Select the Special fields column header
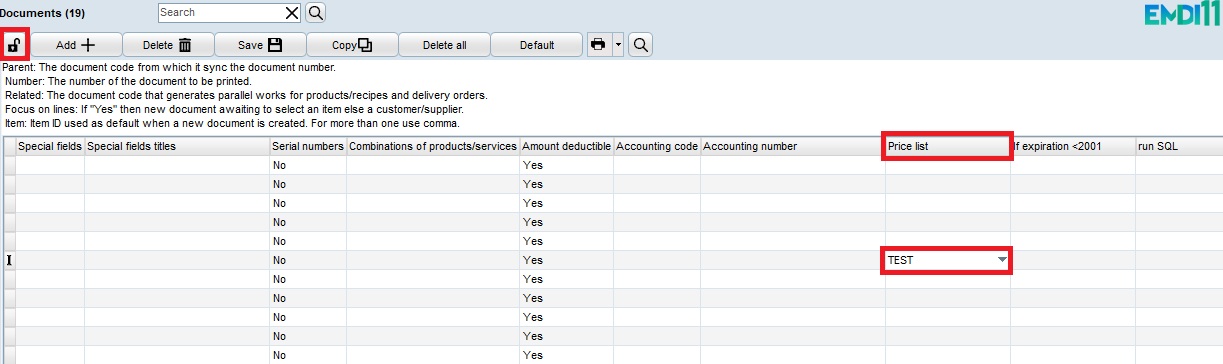1223x364 pixels. (50, 146)
